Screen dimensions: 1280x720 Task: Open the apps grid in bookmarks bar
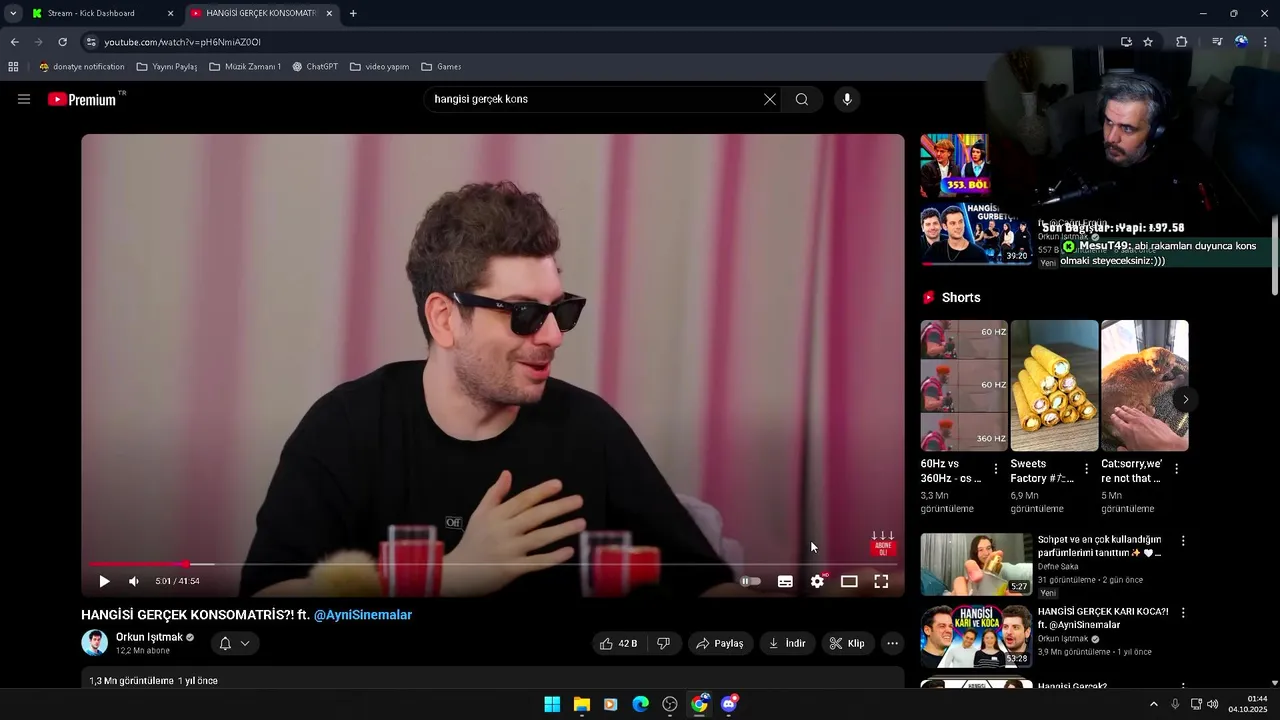pyautogui.click(x=13, y=67)
